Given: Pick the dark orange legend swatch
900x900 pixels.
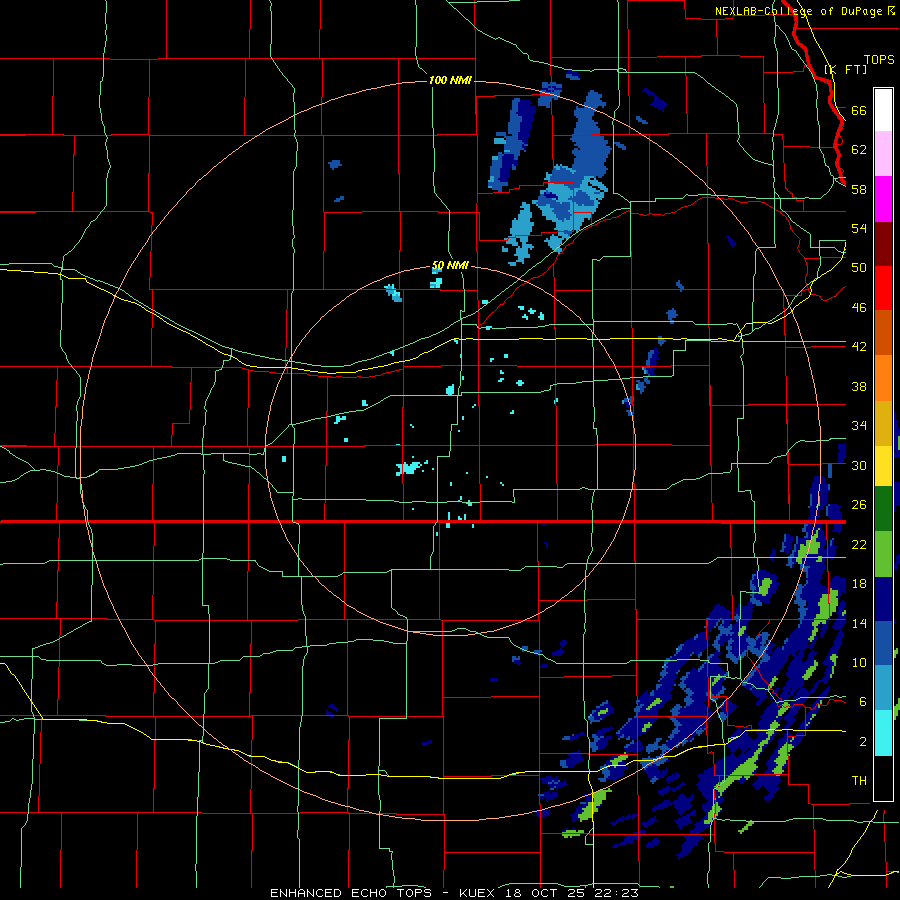Looking at the screenshot, I should (883, 332).
